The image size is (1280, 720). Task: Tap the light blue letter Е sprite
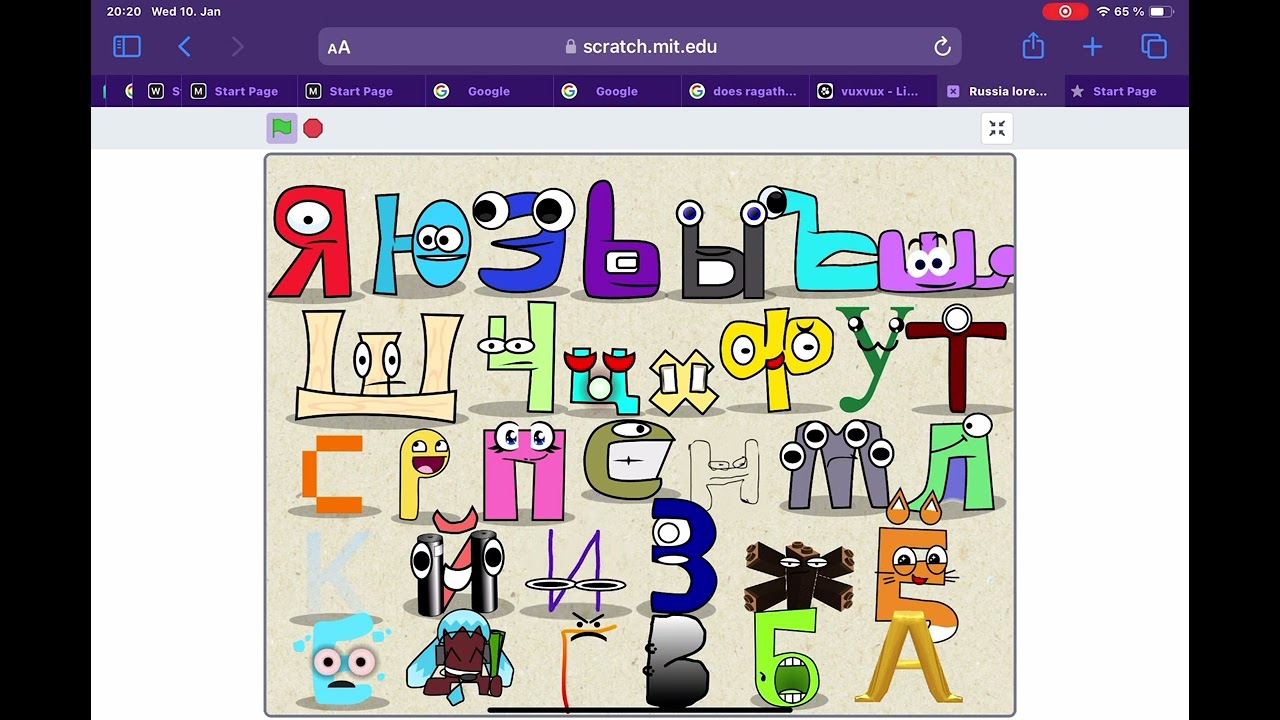[x=340, y=660]
